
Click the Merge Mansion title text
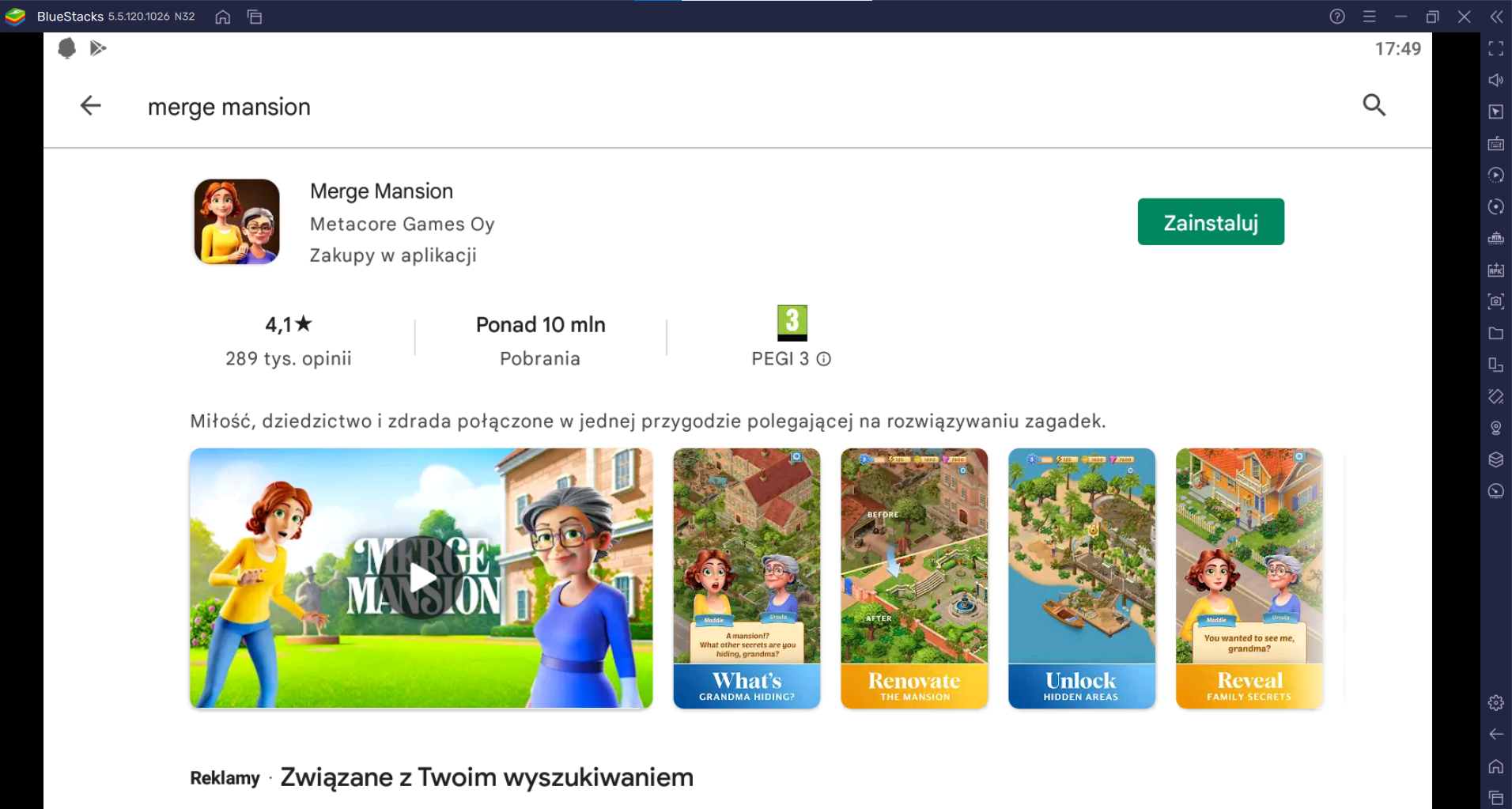coord(381,191)
